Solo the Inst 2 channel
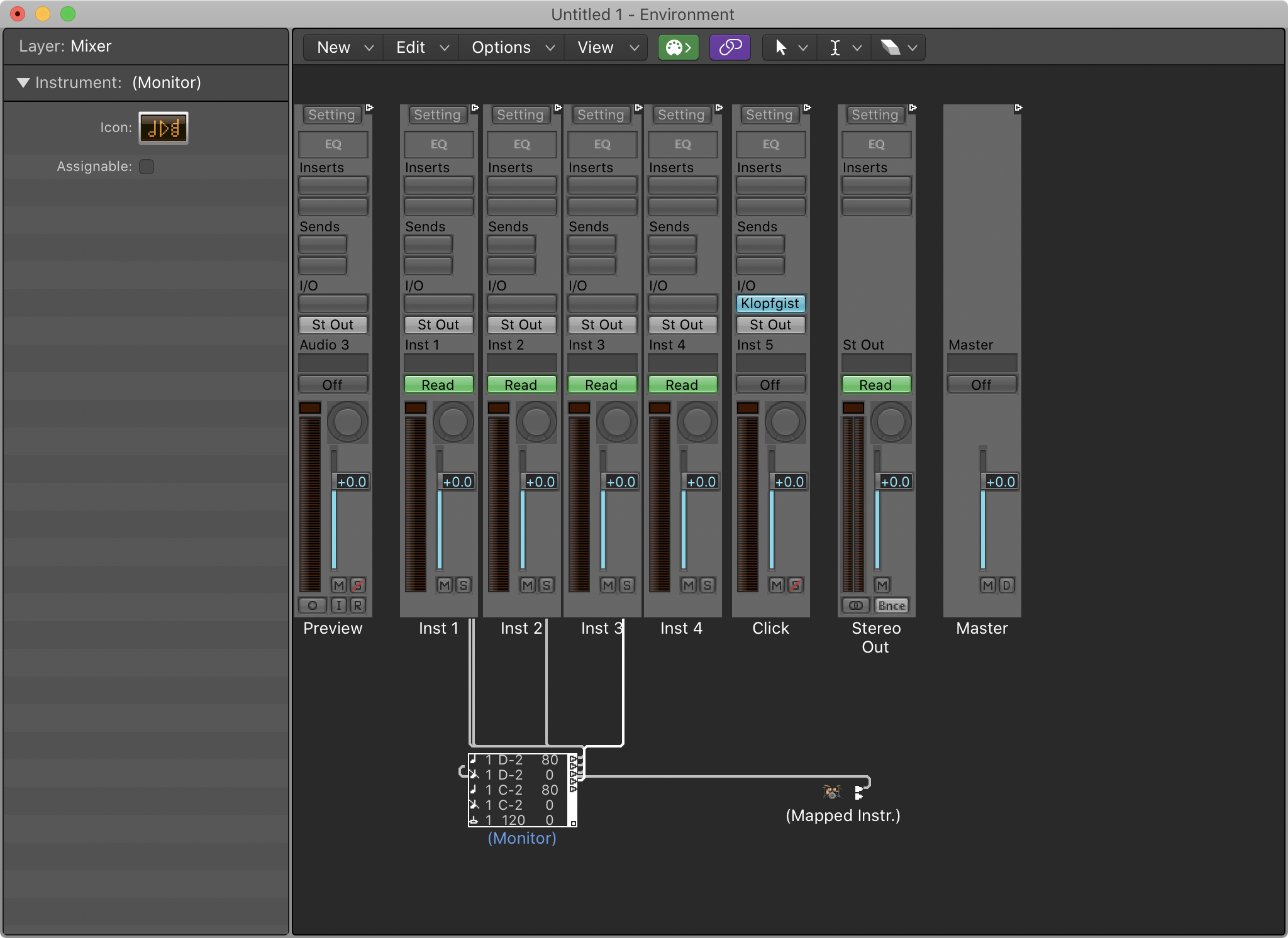 pos(547,585)
